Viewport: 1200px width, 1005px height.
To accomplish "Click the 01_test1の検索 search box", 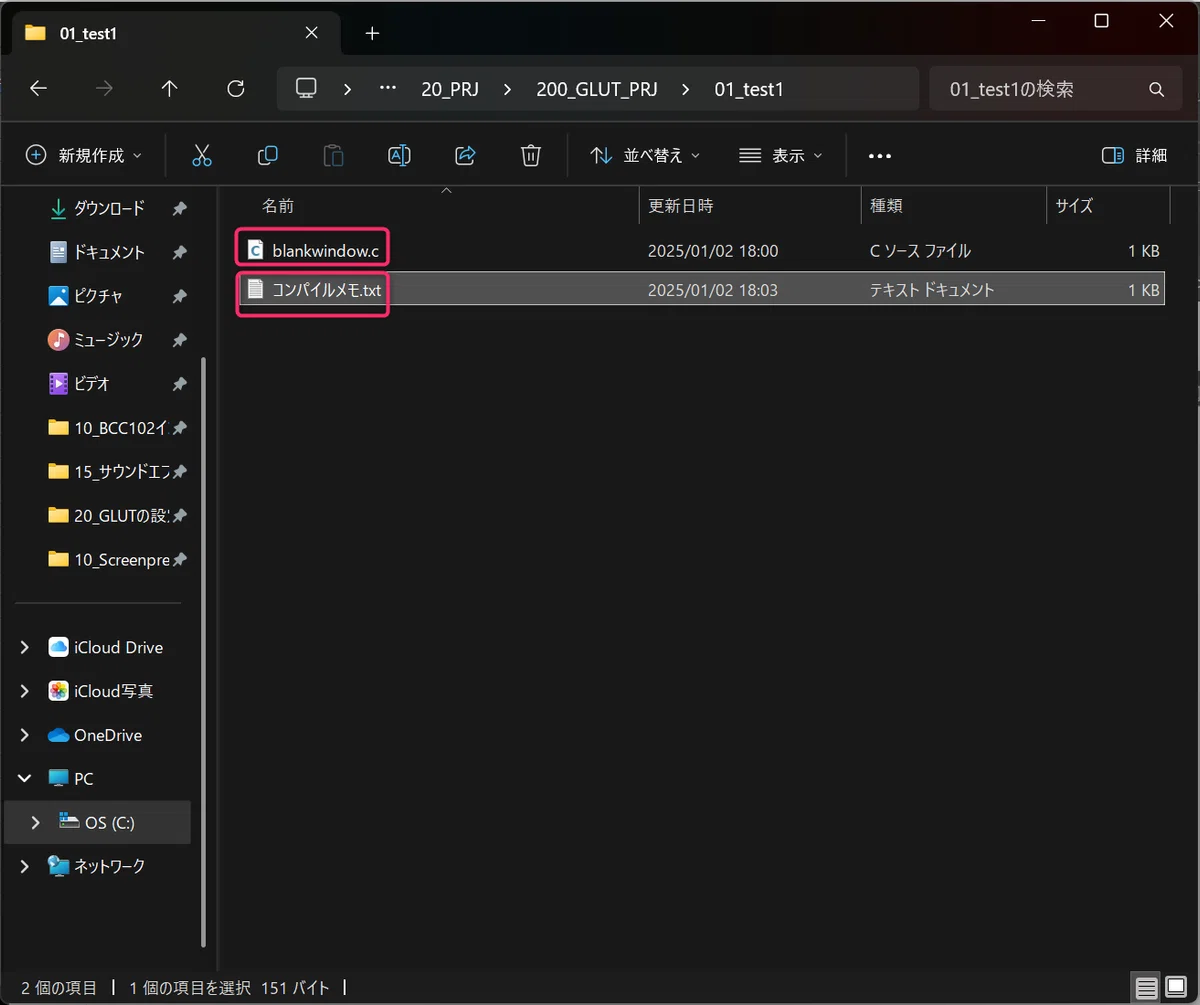I will click(x=1056, y=89).
